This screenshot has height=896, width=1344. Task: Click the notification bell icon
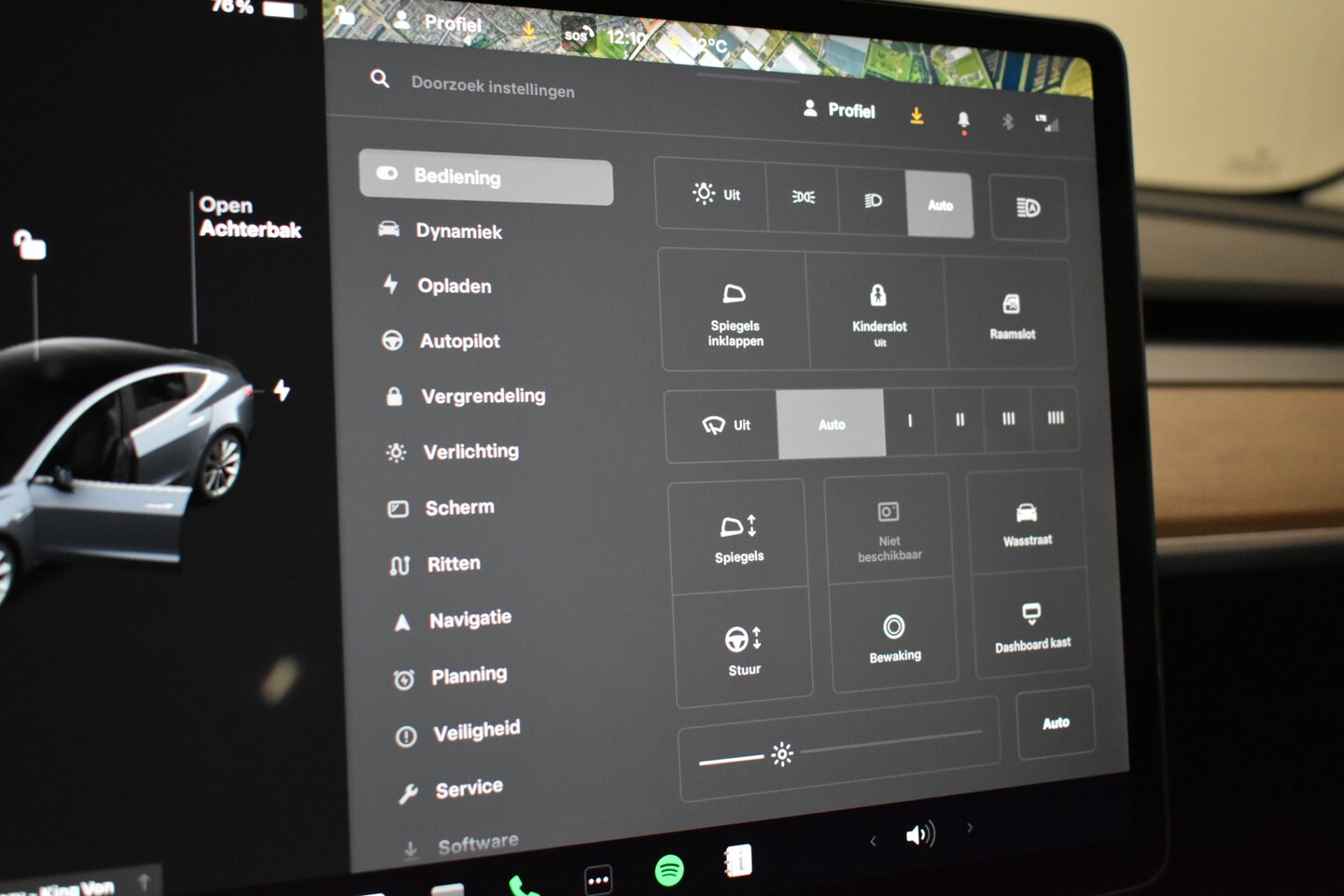pyautogui.click(x=963, y=119)
